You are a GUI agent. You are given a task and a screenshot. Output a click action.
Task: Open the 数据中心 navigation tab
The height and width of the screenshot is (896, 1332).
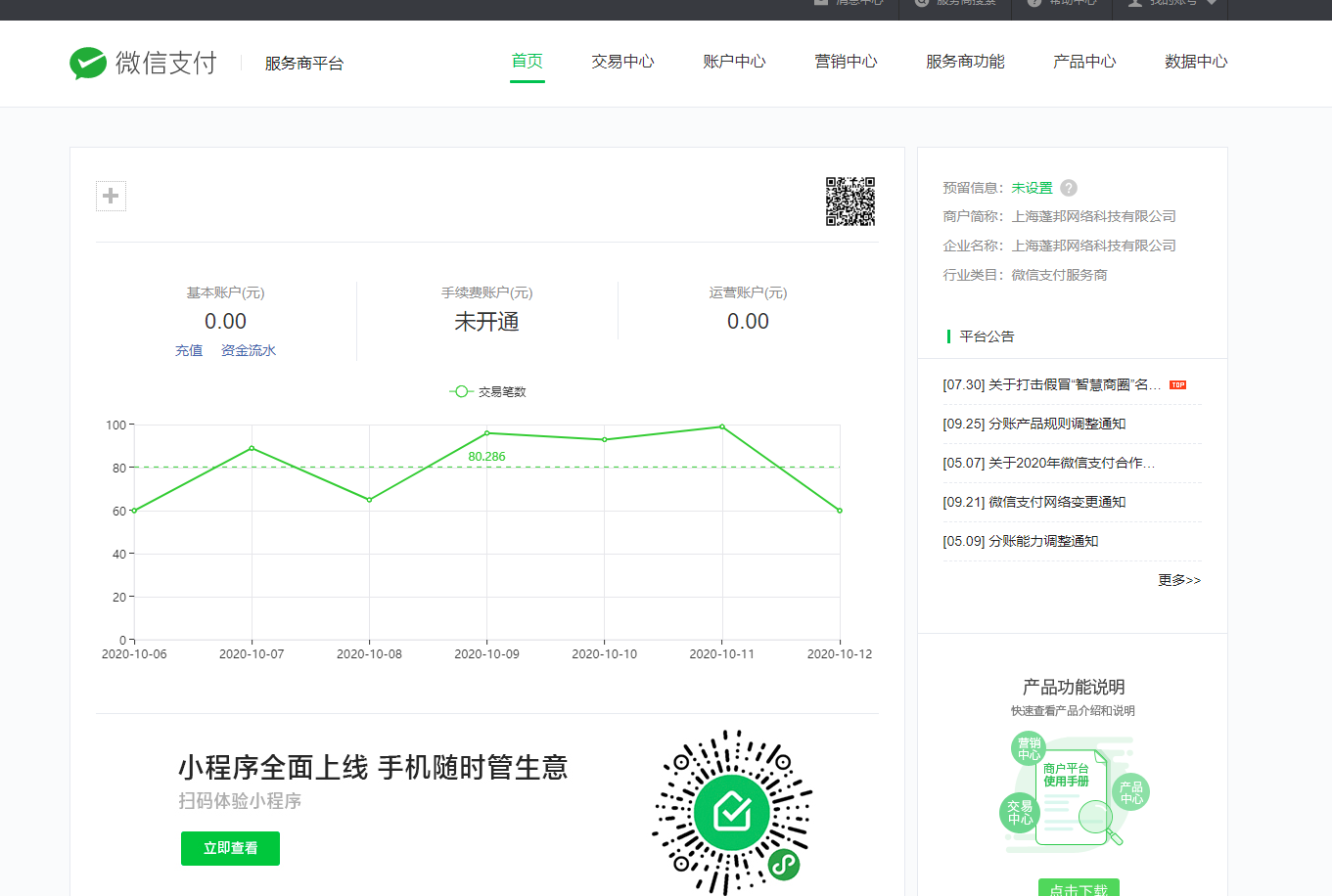pos(1196,61)
